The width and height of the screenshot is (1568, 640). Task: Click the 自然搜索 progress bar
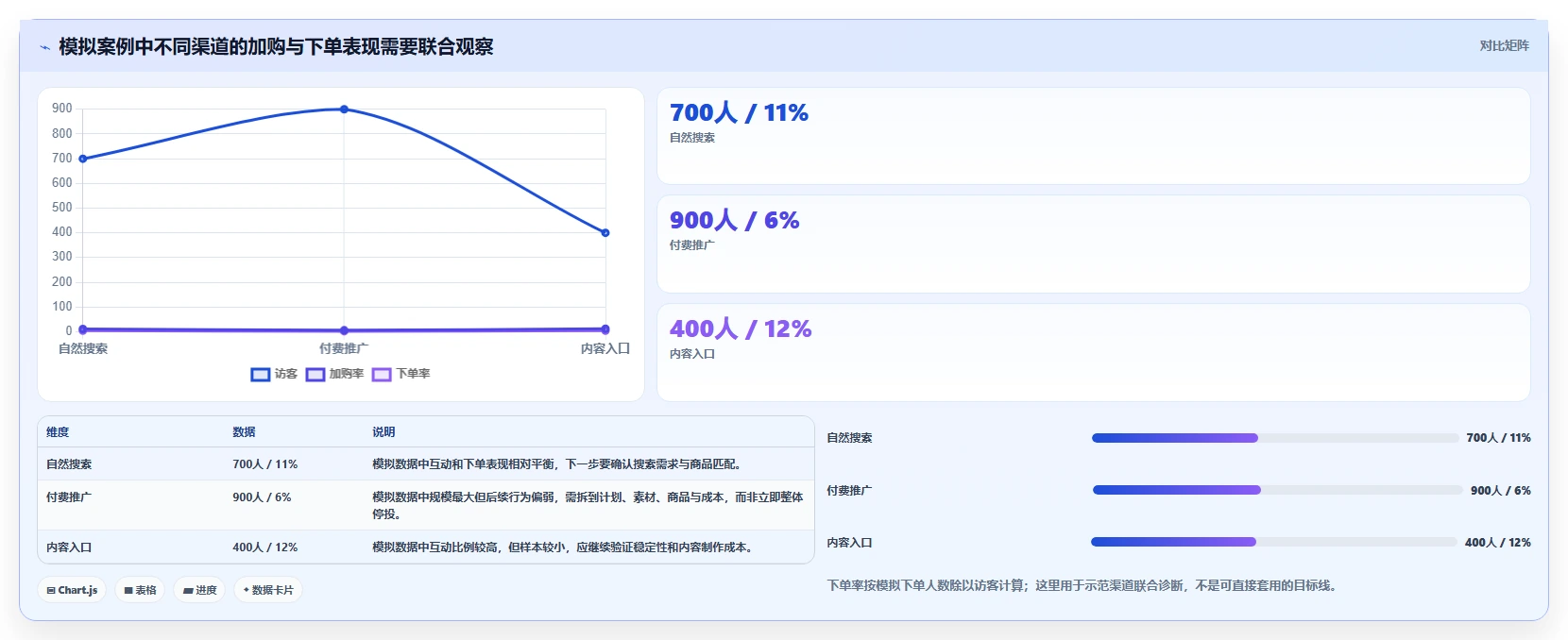[x=1275, y=438]
